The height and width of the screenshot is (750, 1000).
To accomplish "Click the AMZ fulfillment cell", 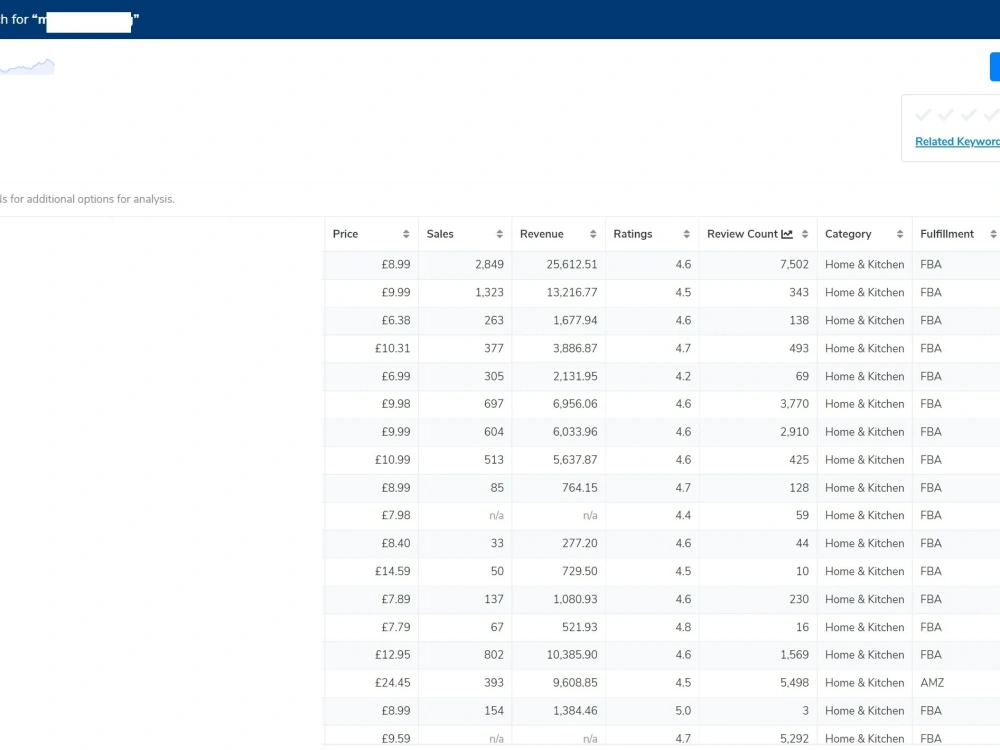I will pyautogui.click(x=932, y=683).
